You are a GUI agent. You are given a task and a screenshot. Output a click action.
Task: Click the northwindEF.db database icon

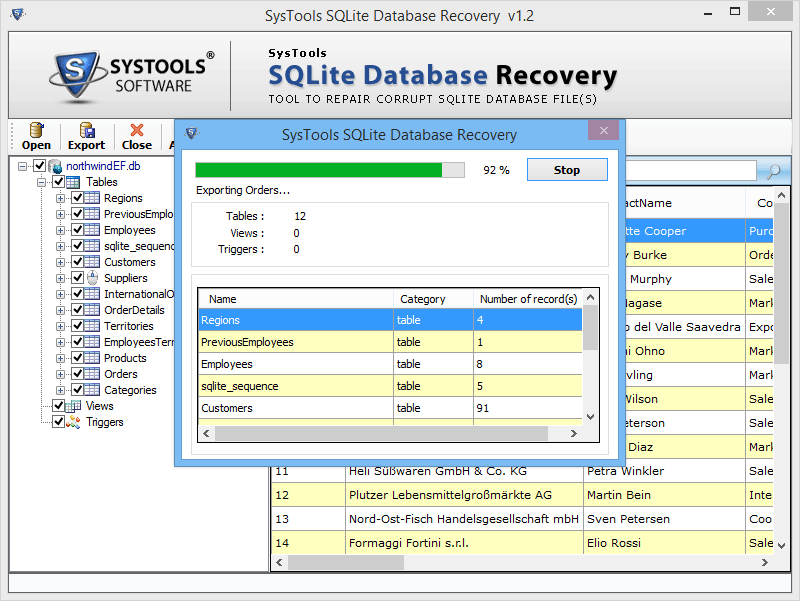[x=55, y=166]
